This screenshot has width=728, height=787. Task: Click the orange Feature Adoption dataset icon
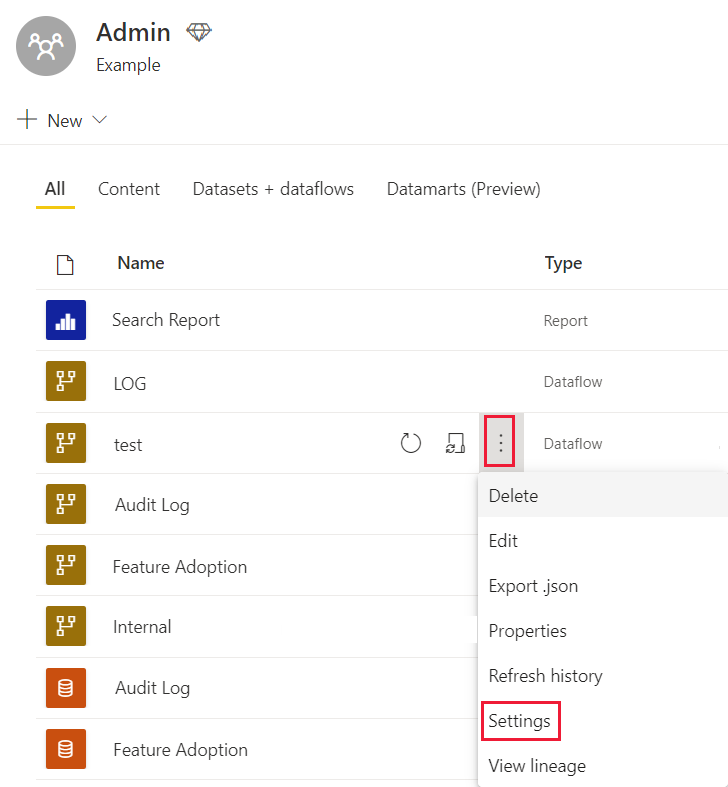tap(66, 749)
